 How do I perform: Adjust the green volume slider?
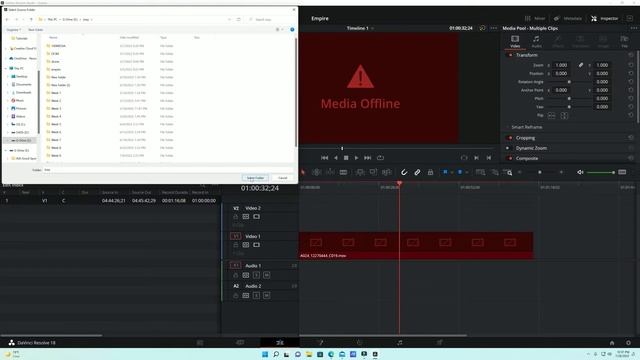click(x=600, y=172)
